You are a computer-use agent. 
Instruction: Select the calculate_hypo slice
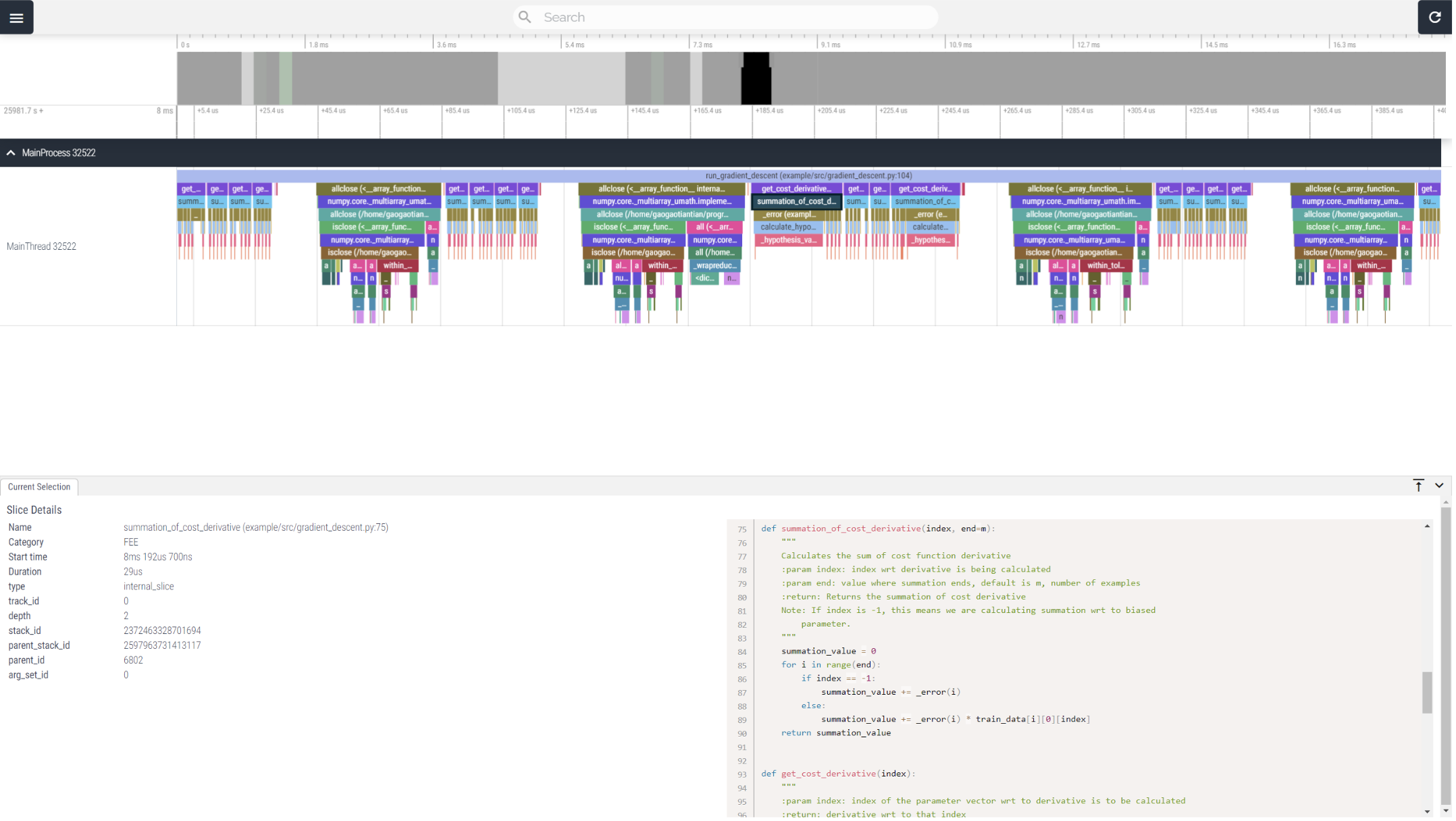pos(789,228)
